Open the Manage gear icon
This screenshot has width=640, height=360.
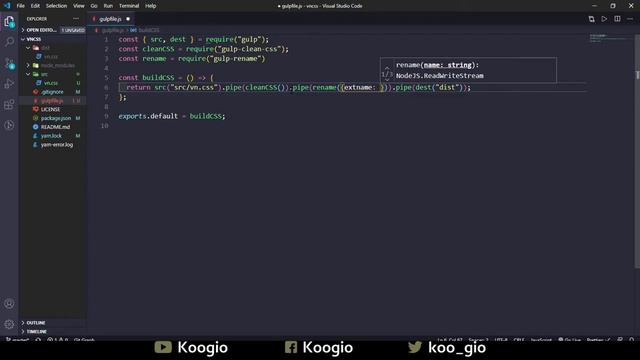(x=9, y=324)
